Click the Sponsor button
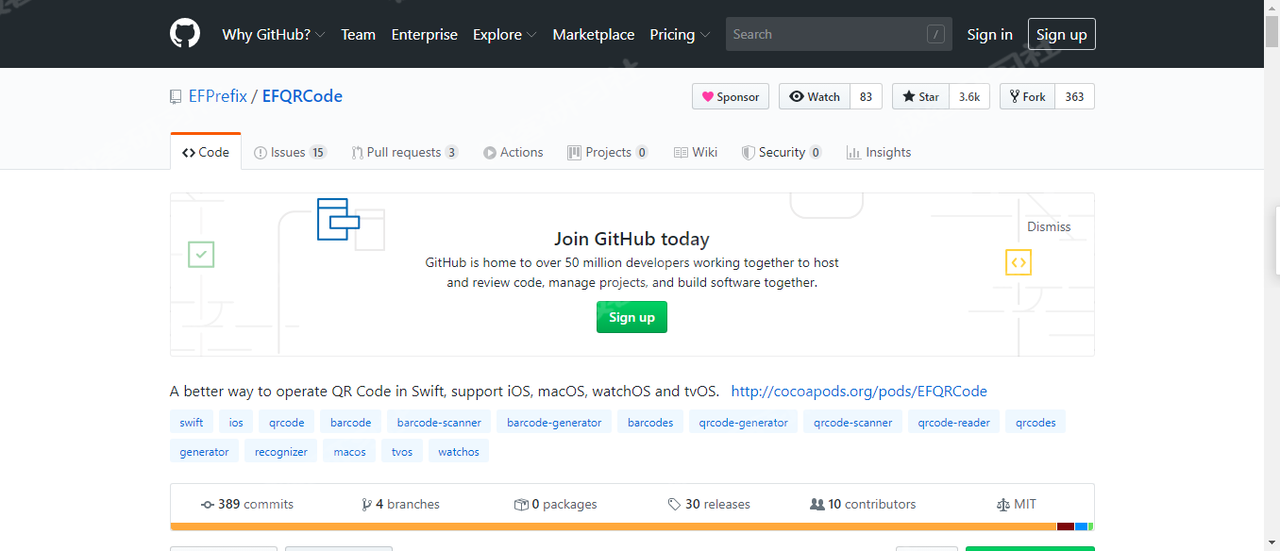 click(x=731, y=97)
